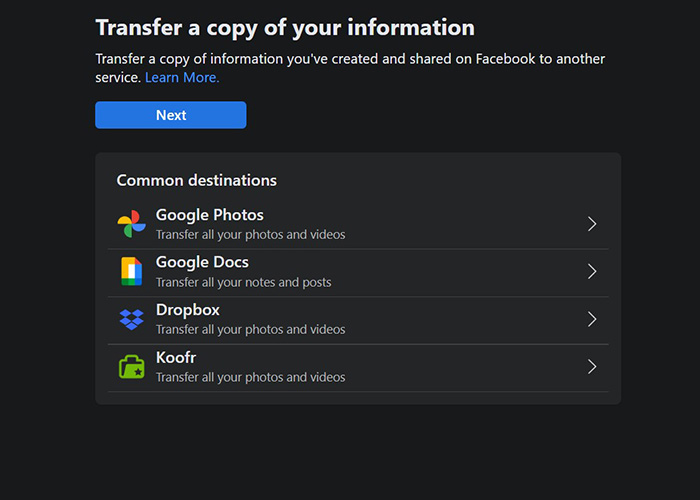Click Google Photos 'Transfer all your photos and videos'
This screenshot has width=700, height=500.
click(250, 234)
